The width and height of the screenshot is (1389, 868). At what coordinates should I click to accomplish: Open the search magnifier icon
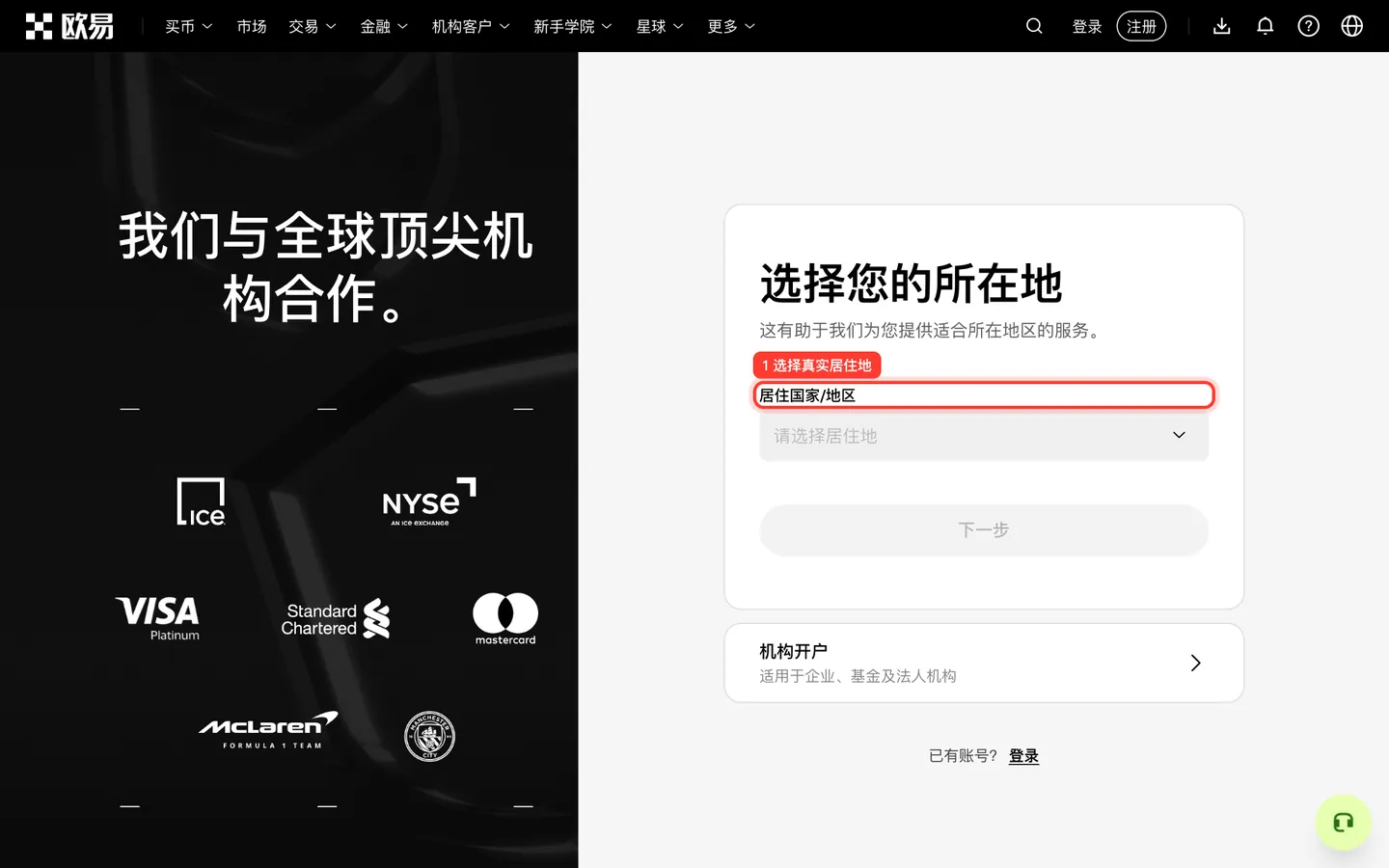click(x=1034, y=26)
